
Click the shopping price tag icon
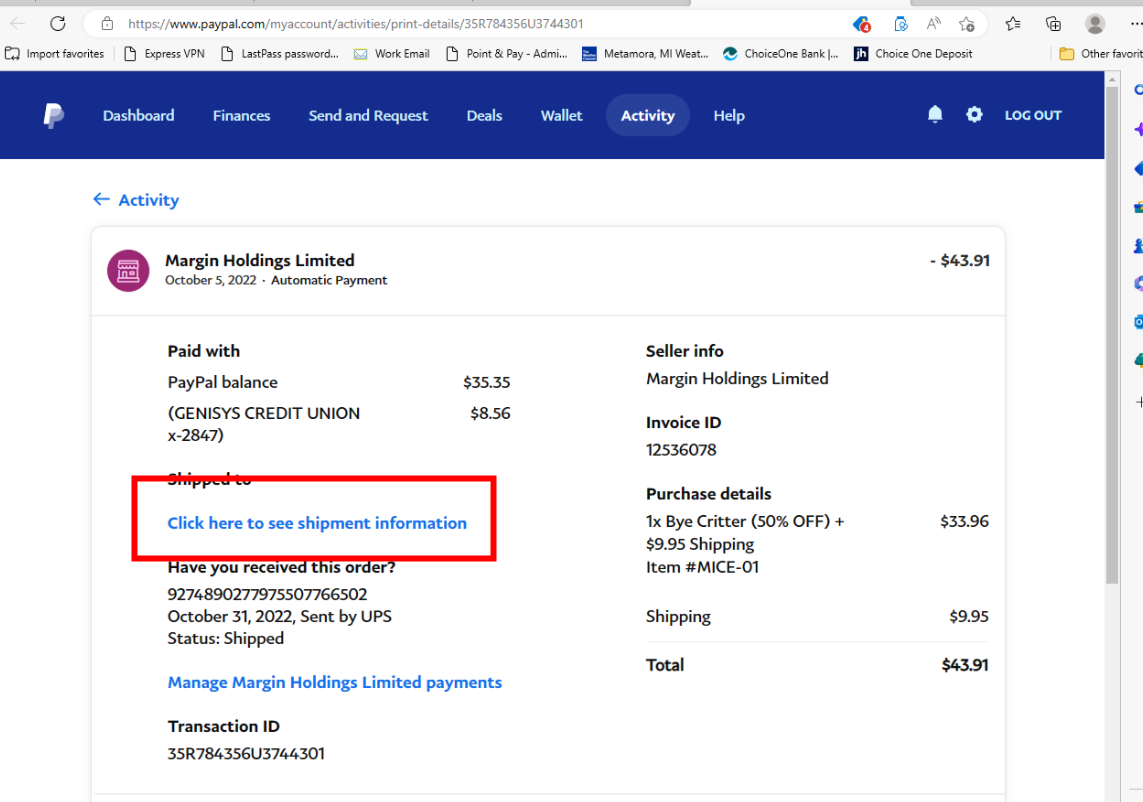[861, 24]
